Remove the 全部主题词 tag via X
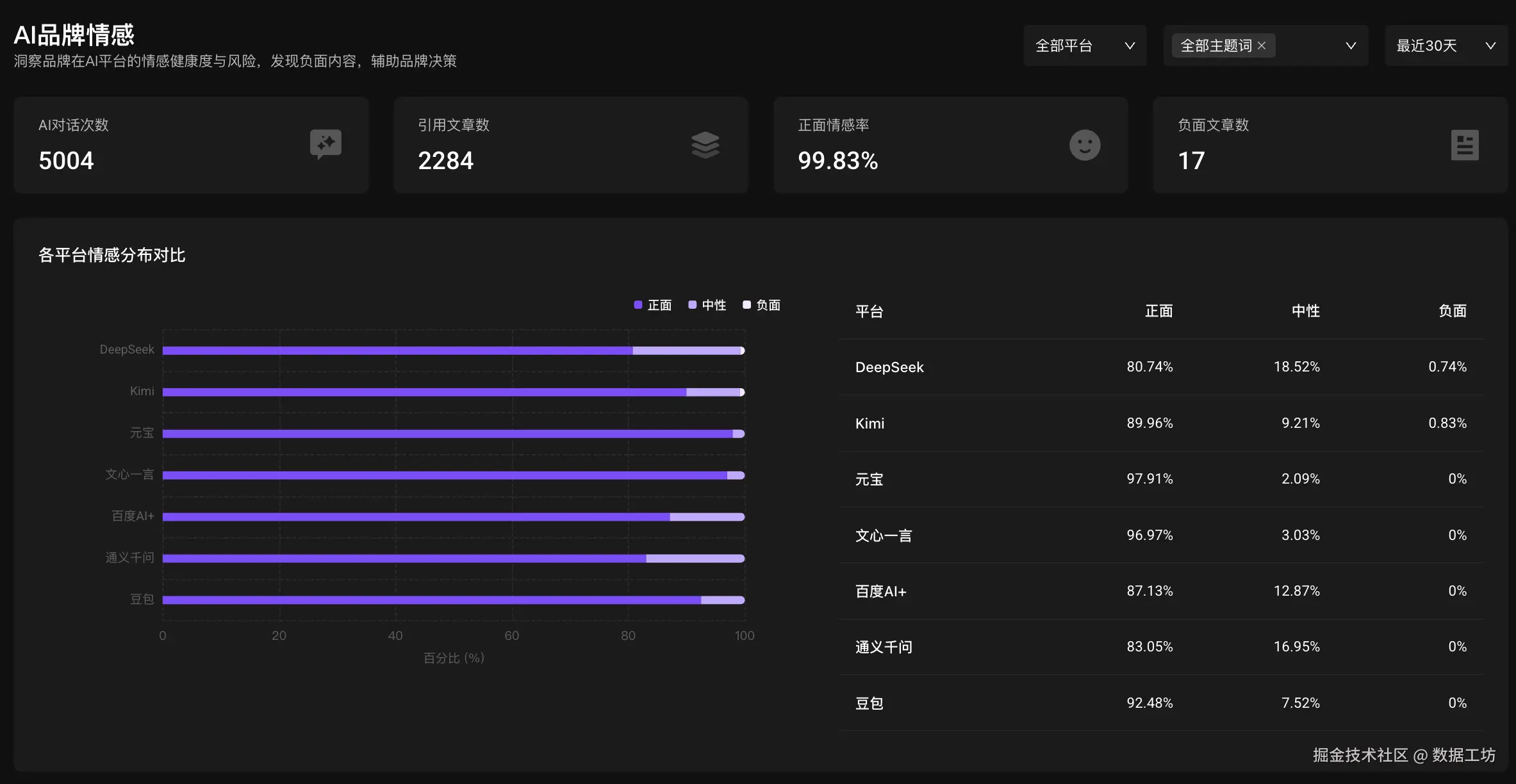 pos(1262,45)
